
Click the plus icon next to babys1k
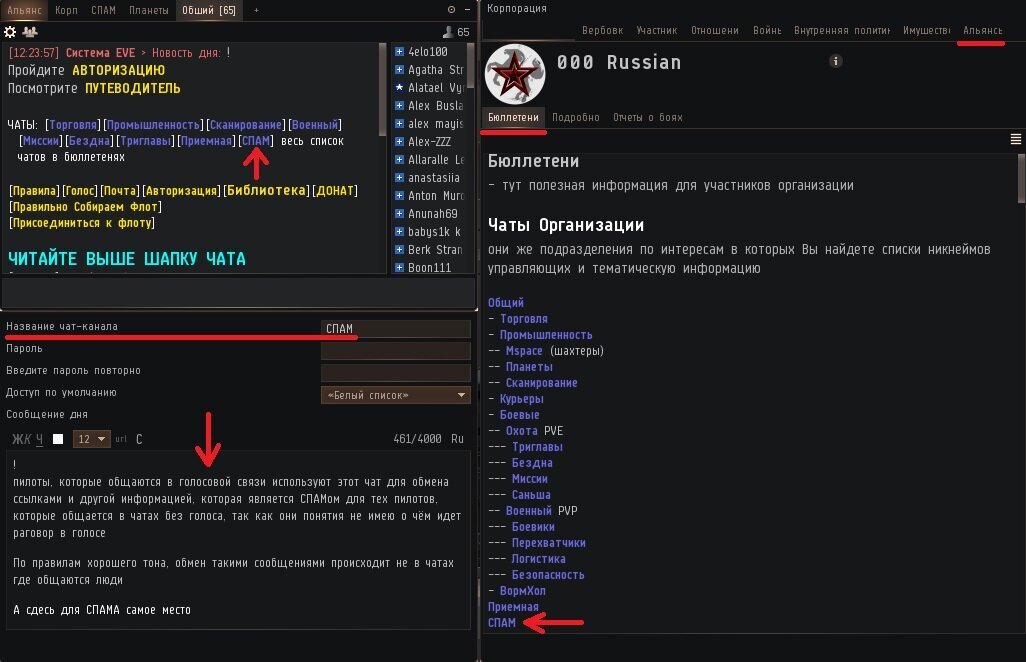(399, 231)
